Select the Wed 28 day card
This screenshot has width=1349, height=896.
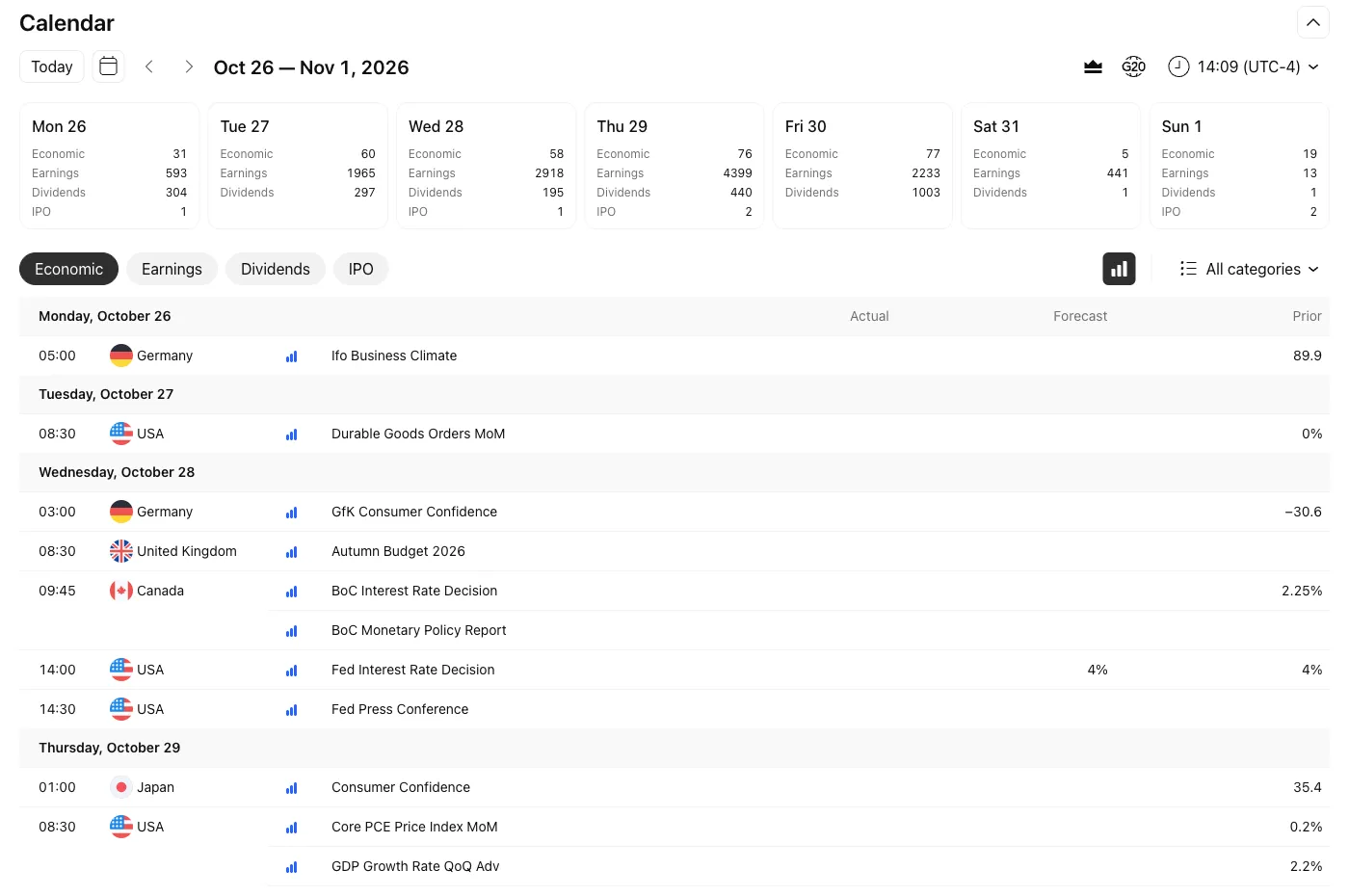487,166
